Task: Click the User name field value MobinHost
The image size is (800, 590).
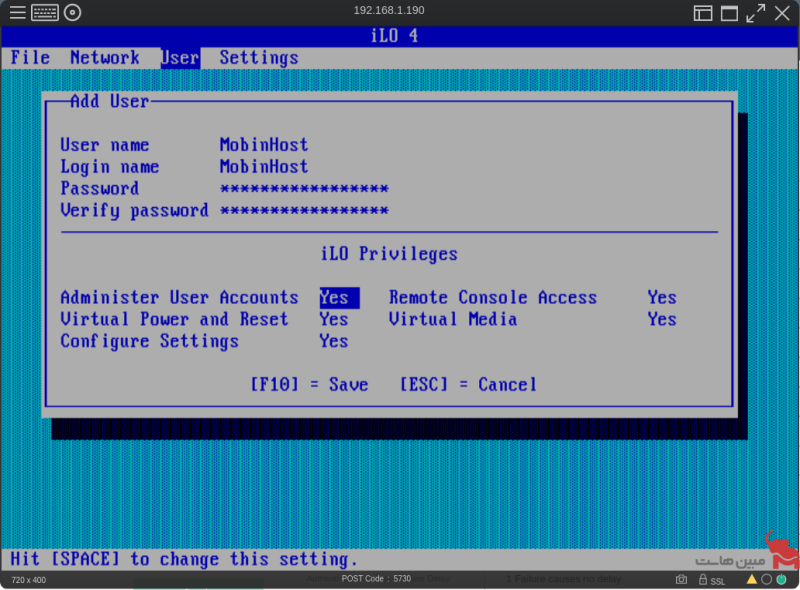Action: pyautogui.click(x=264, y=145)
